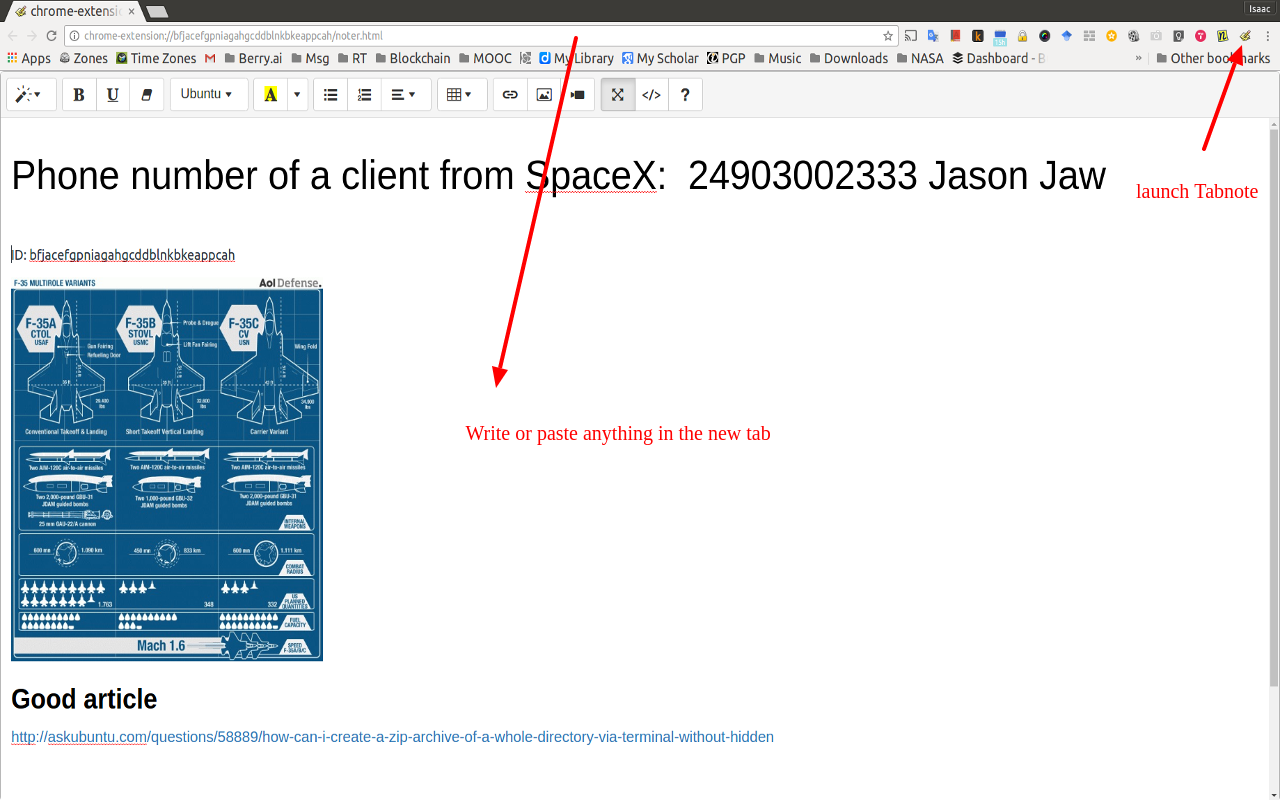The image size is (1280, 800).
Task: Open the Music bookmarks folder
Action: (x=777, y=58)
